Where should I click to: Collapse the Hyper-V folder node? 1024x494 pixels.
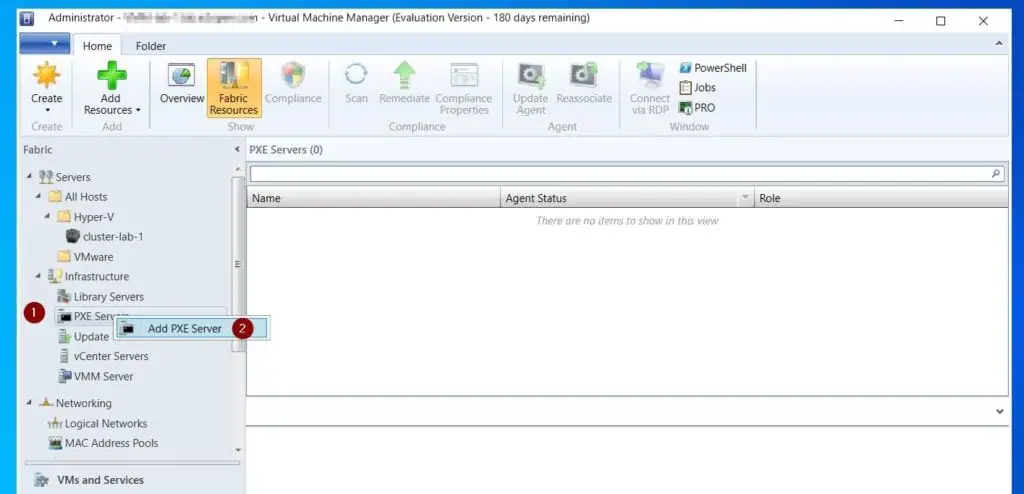point(47,216)
